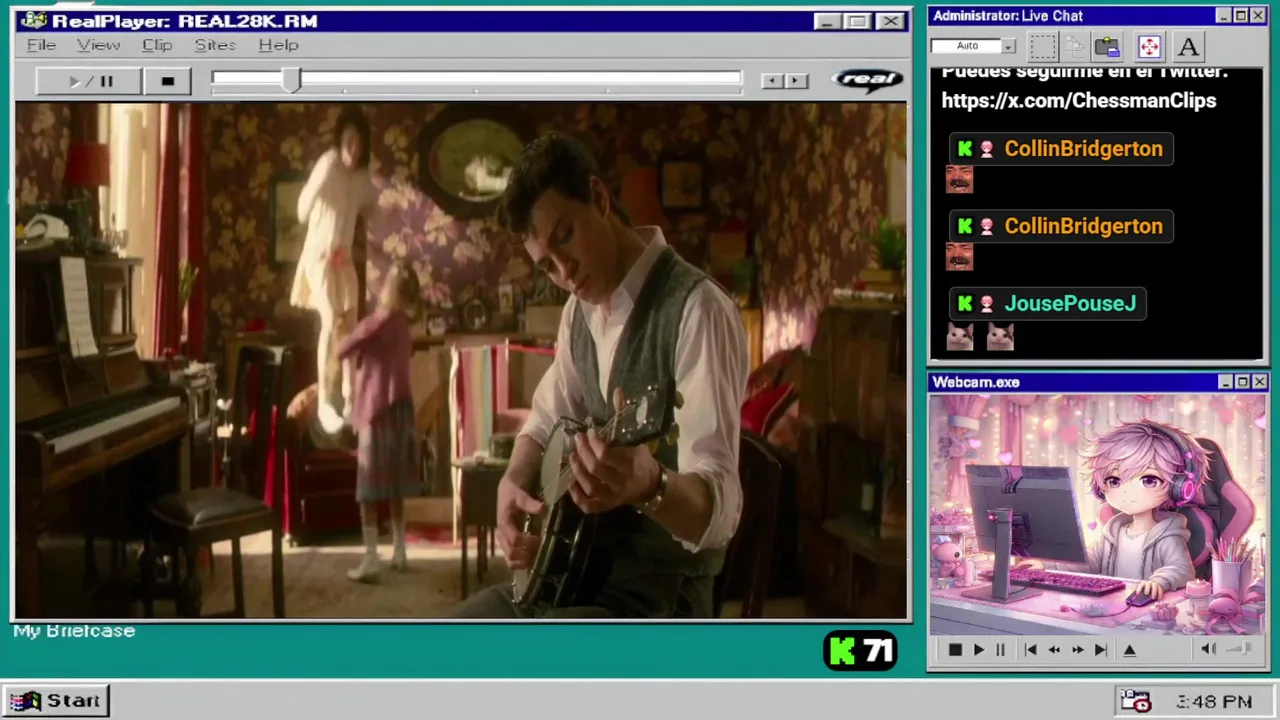1280x720 pixels.
Task: Open the My Briefcase desktop item
Action: pos(74,631)
